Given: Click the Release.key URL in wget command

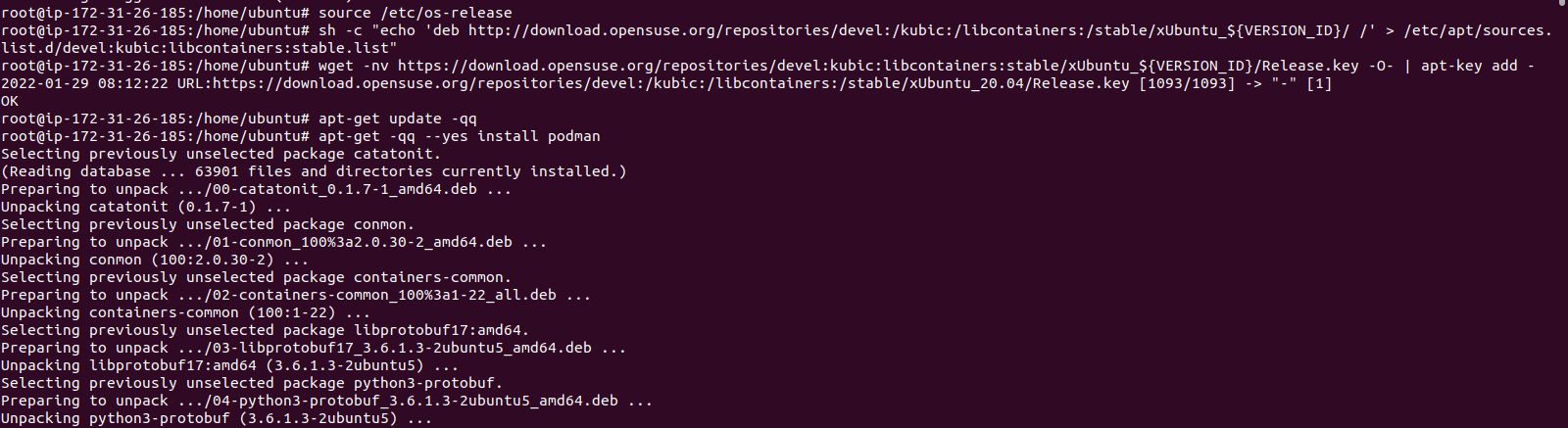Looking at the screenshot, I should (878, 66).
